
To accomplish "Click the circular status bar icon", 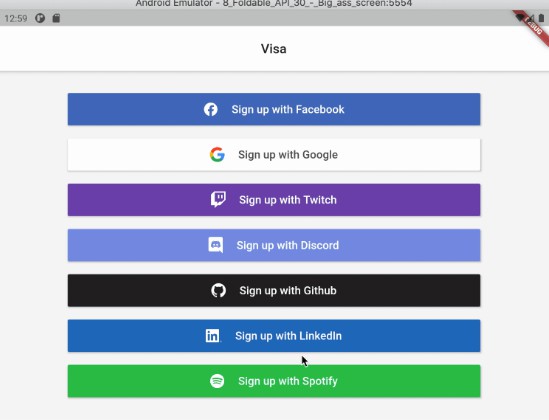I will pos(40,18).
